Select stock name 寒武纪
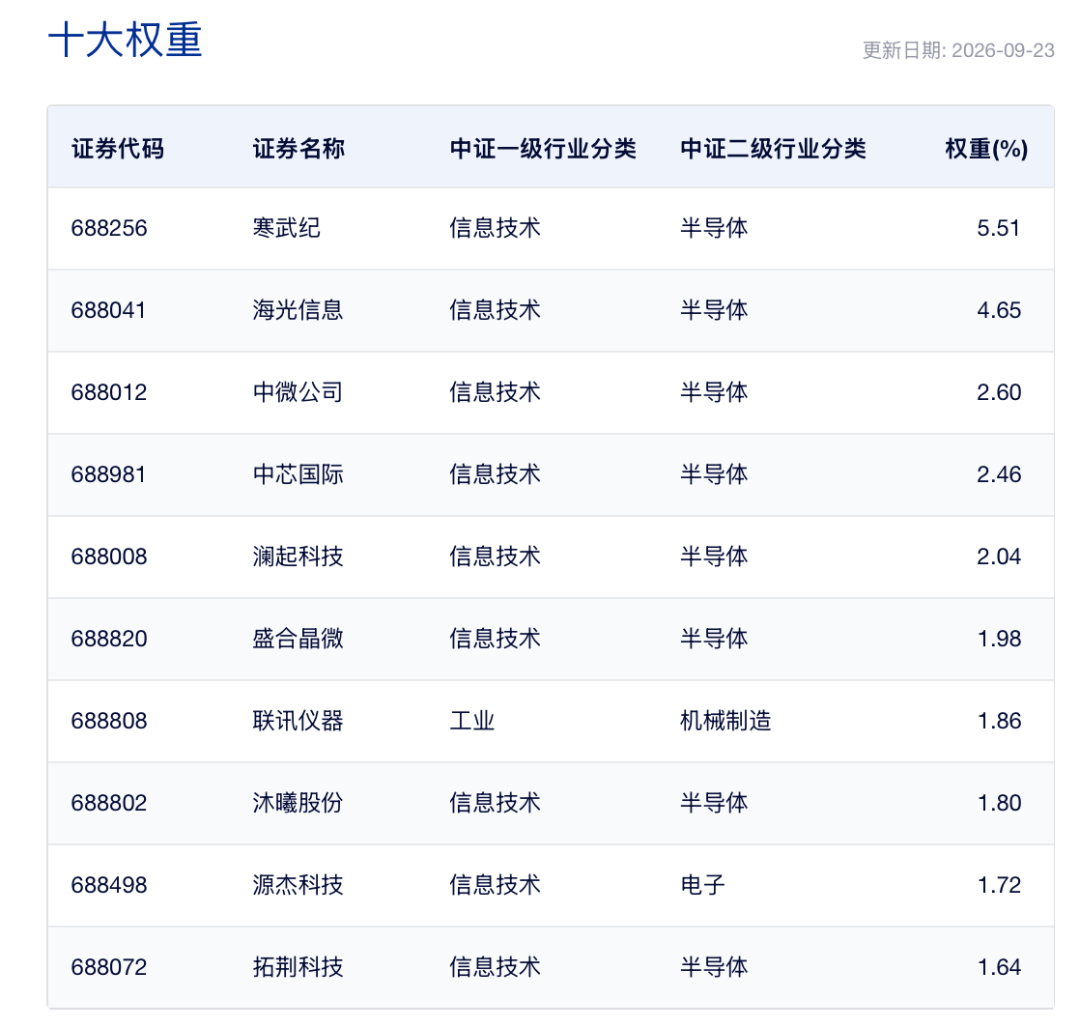This screenshot has width=1080, height=1028. point(287,228)
